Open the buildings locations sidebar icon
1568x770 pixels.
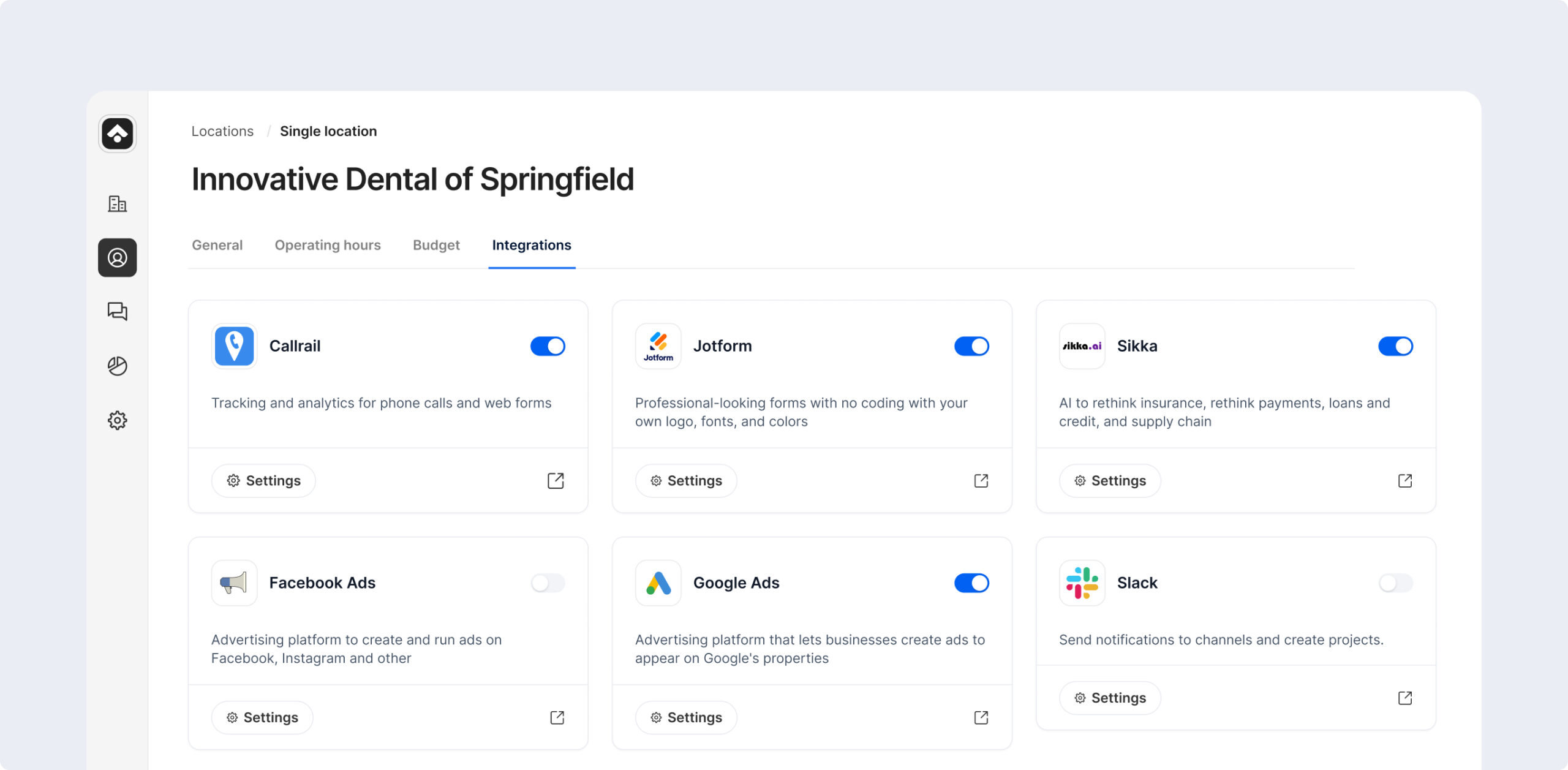coord(117,203)
